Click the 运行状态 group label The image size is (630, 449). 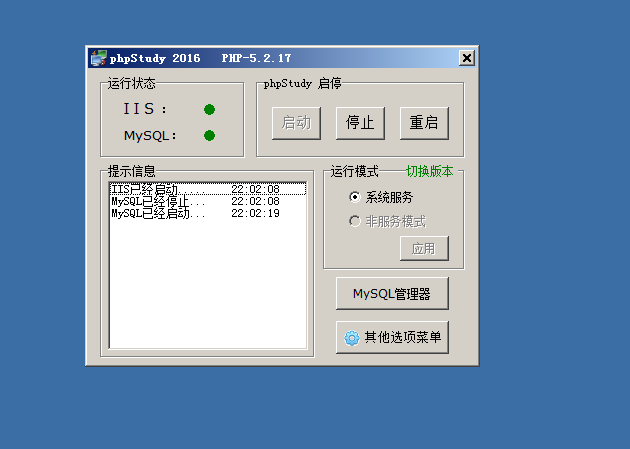131,83
